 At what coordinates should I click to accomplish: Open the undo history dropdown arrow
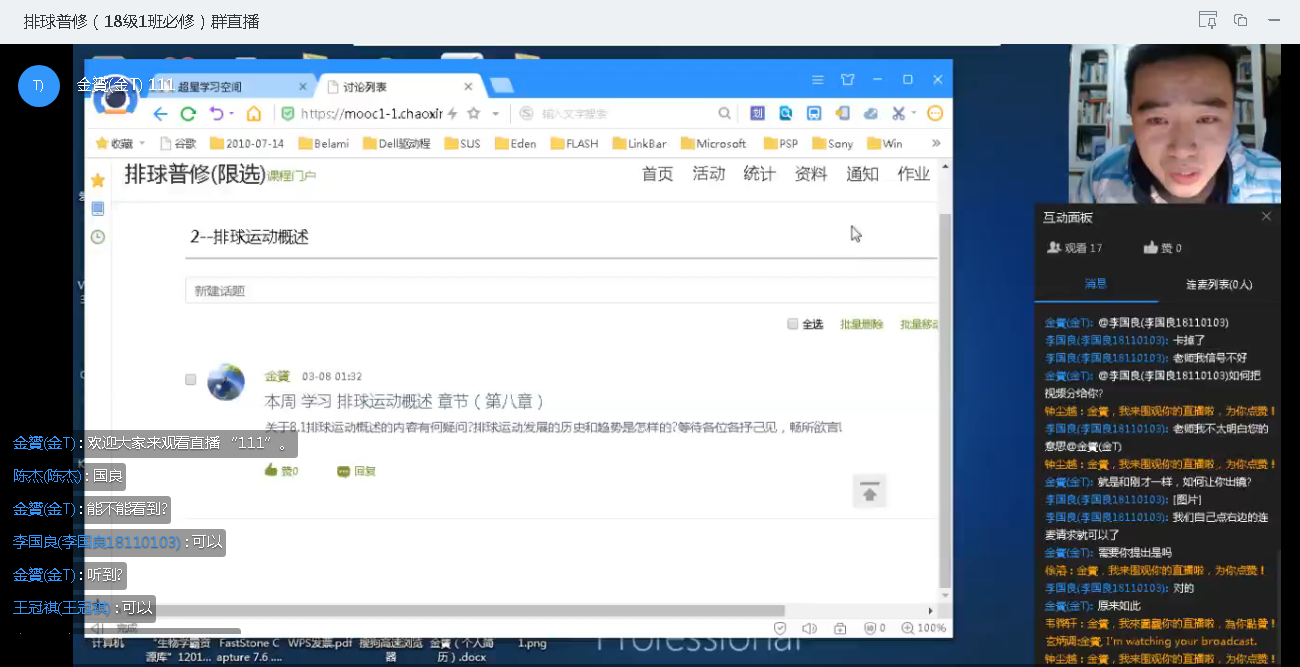(231, 114)
